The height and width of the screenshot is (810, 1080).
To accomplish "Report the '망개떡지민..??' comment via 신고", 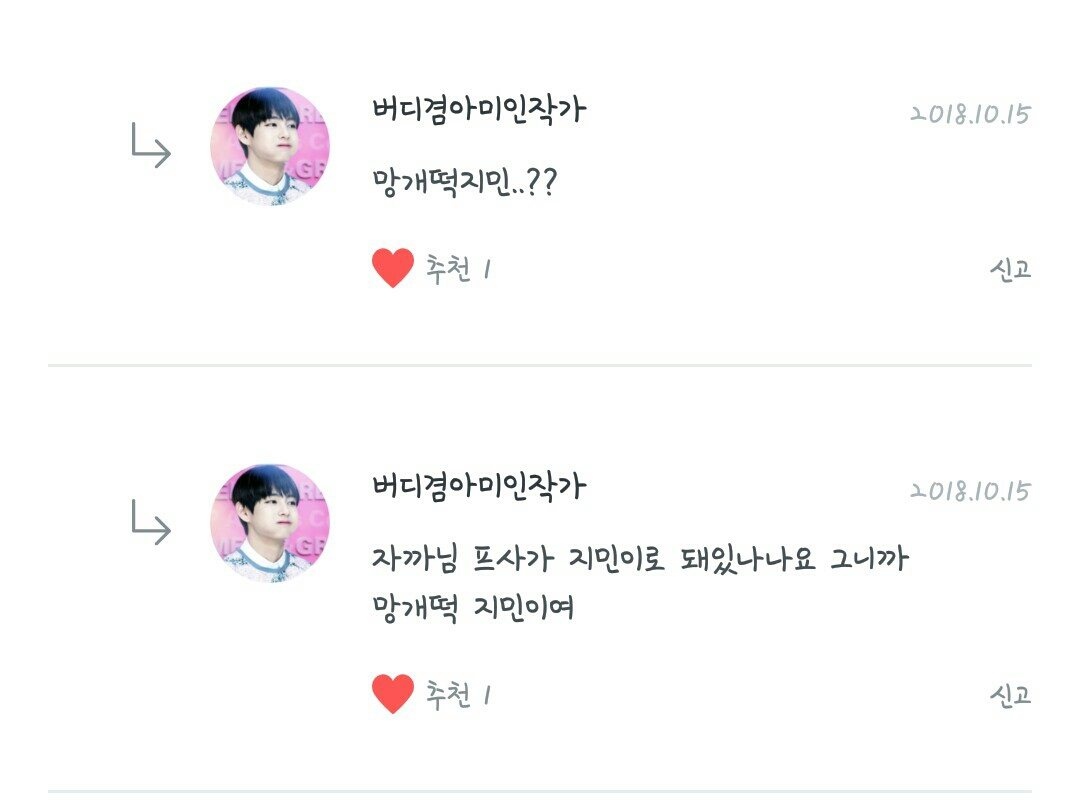I will [1010, 269].
